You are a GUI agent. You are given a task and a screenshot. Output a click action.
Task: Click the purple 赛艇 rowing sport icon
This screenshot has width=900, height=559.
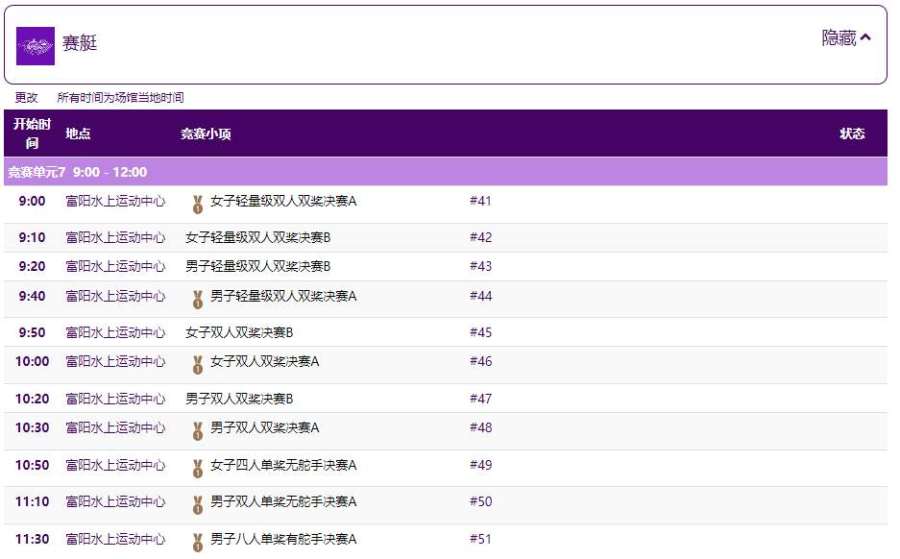[35, 45]
